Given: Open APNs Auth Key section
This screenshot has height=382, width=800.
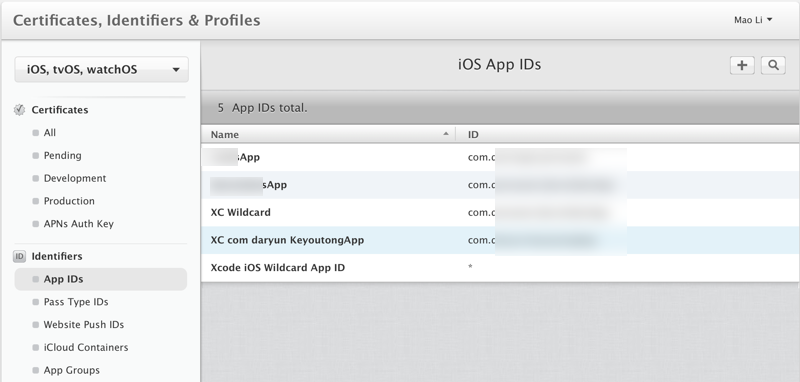Looking at the screenshot, I should 79,223.
